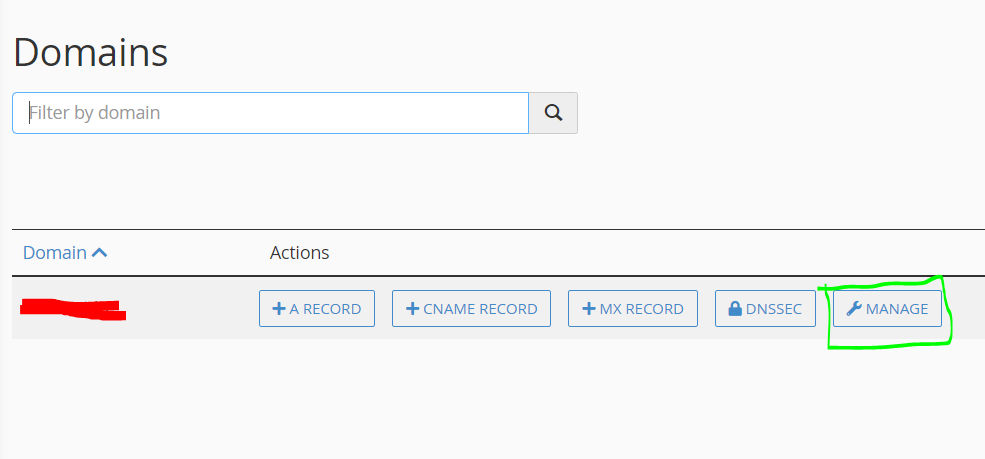Click the lock icon on DNSSEC
Screen dimensions: 985x459
(735, 308)
